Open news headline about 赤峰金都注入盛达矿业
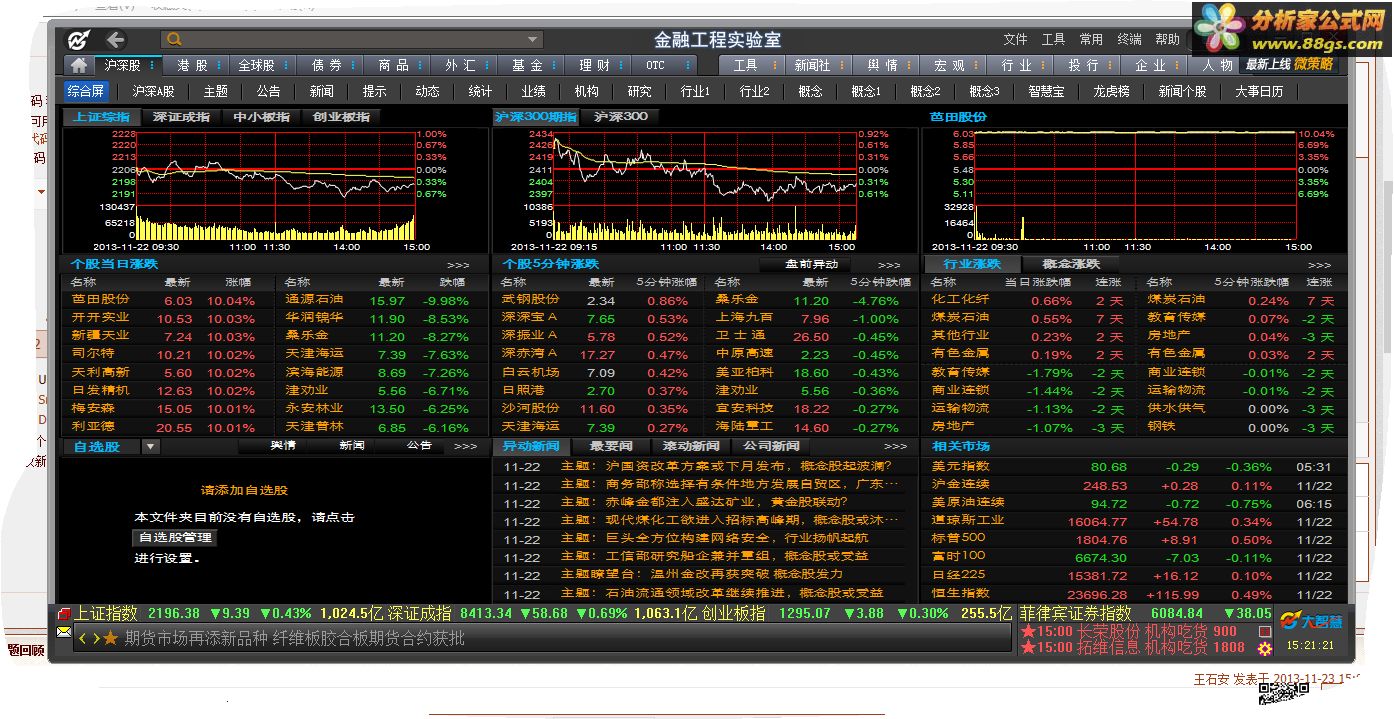Image resolution: width=1394 pixels, height=719 pixels. (x=704, y=502)
